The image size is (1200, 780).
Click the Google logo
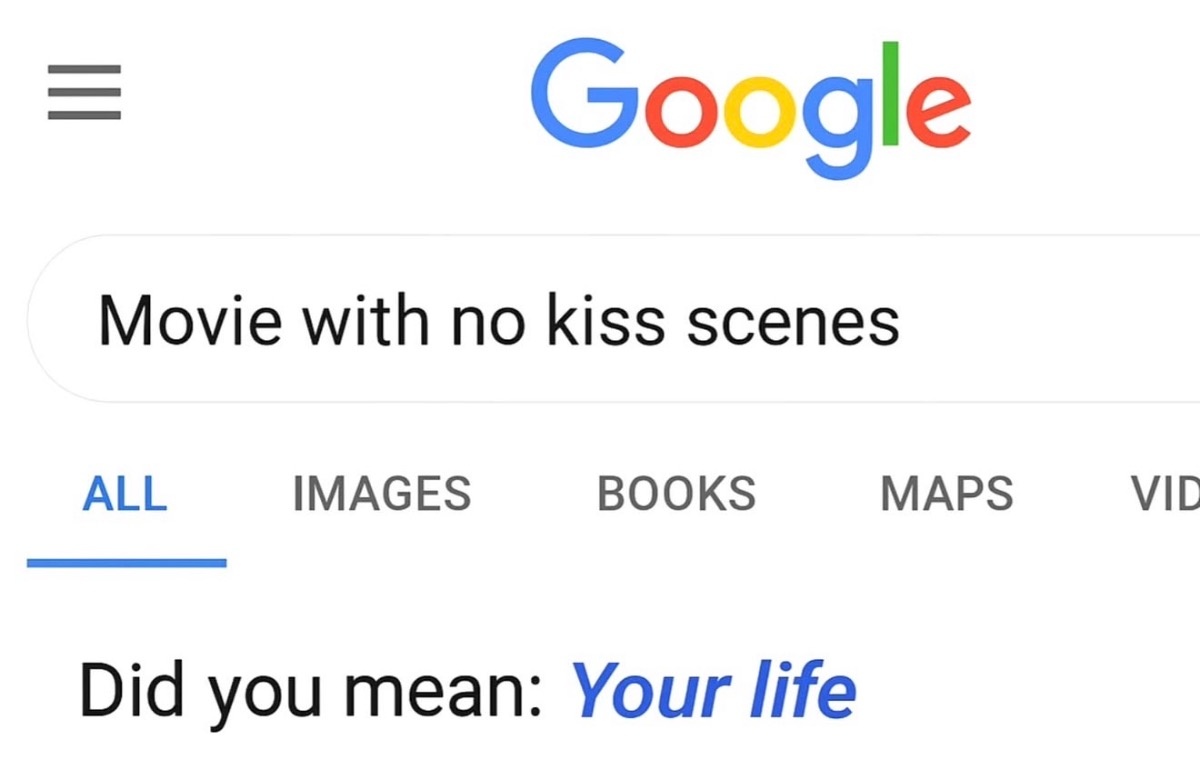(x=750, y=105)
